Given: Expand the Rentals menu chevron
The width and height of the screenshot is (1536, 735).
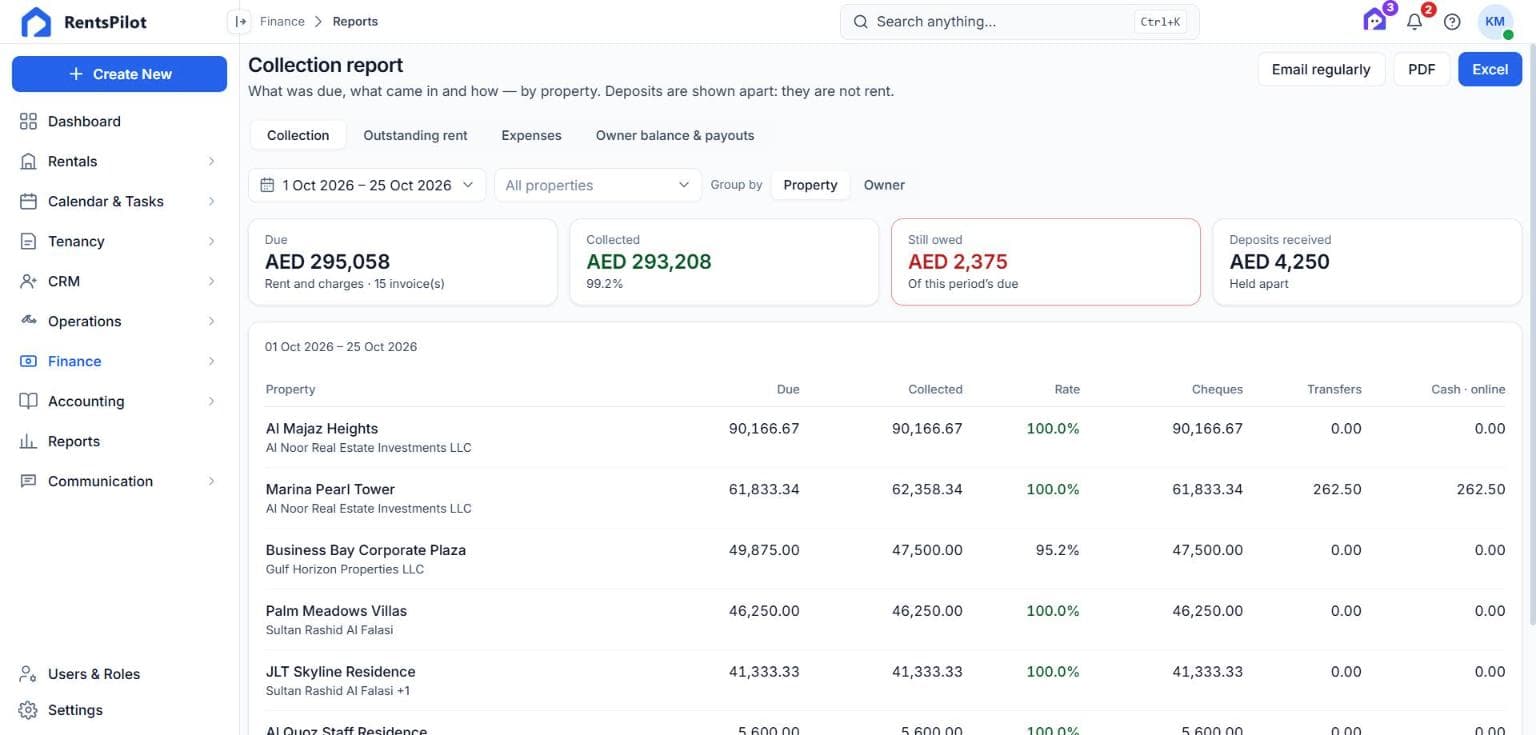Looking at the screenshot, I should (x=211, y=161).
